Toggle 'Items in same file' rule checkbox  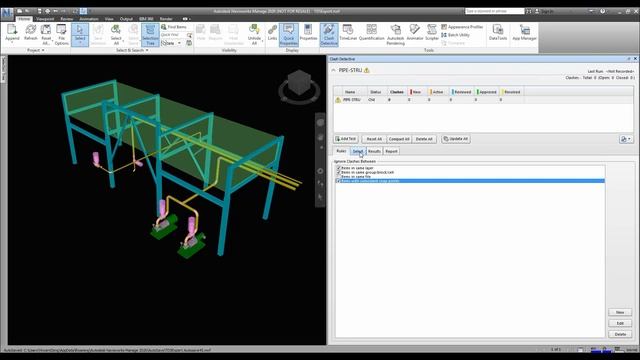pyautogui.click(x=338, y=176)
